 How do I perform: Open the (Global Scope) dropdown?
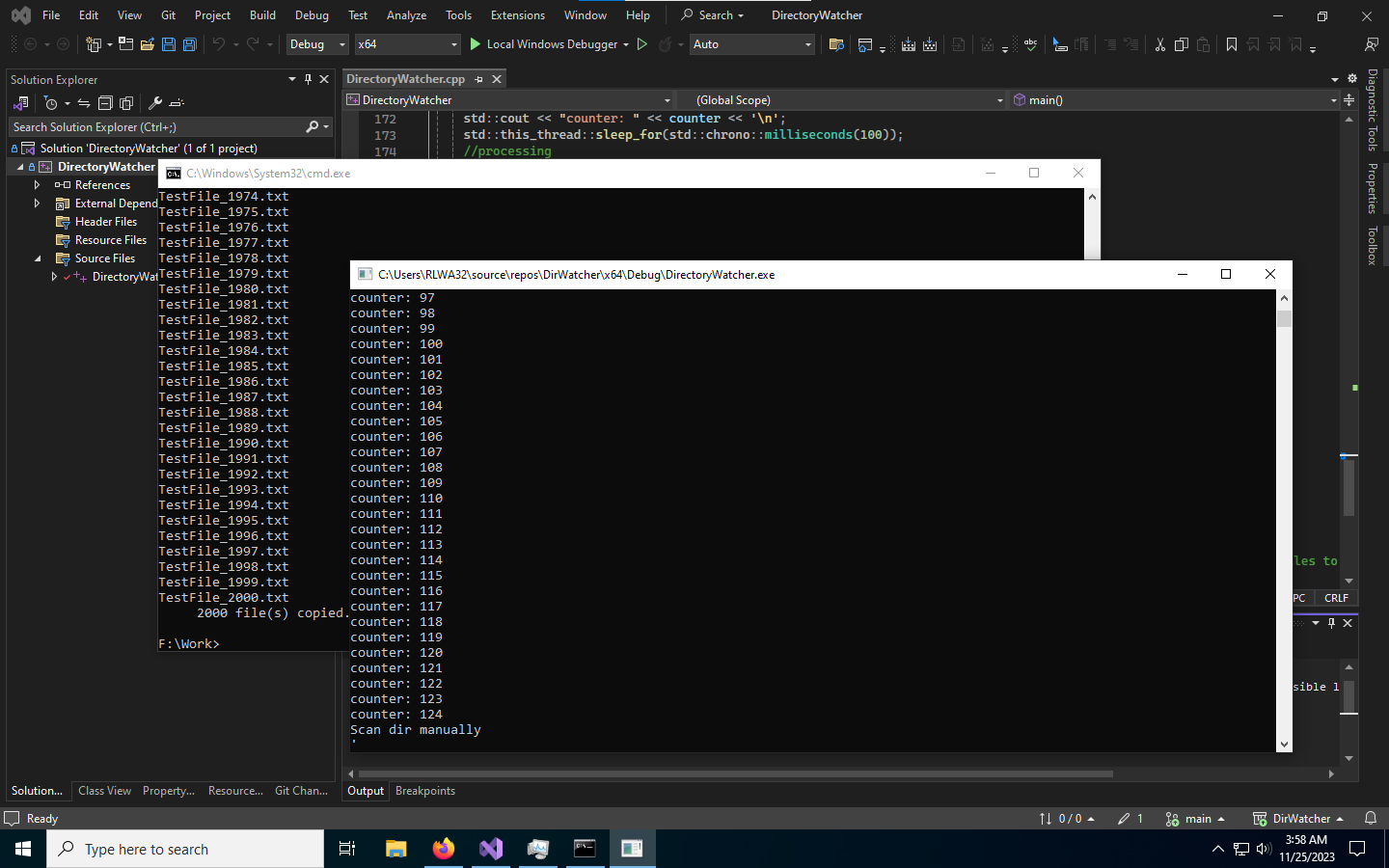(840, 100)
